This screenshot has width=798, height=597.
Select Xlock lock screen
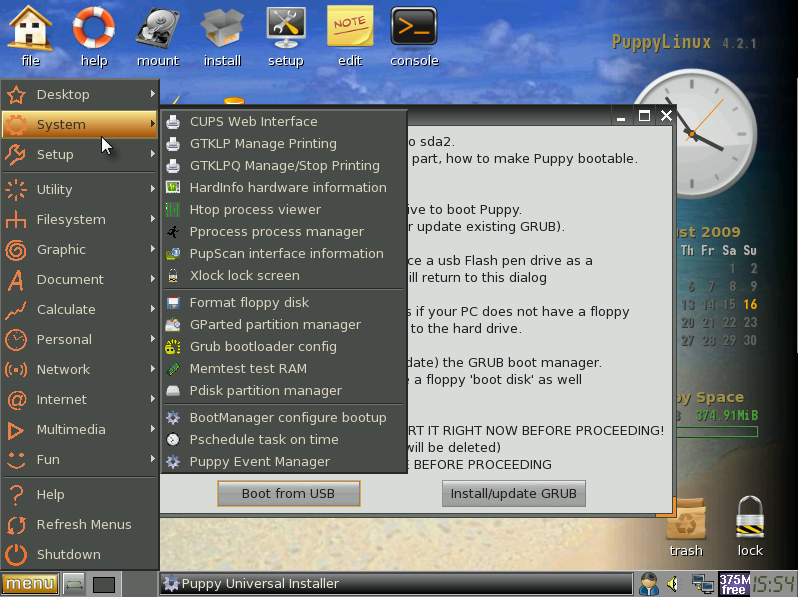coord(284,275)
